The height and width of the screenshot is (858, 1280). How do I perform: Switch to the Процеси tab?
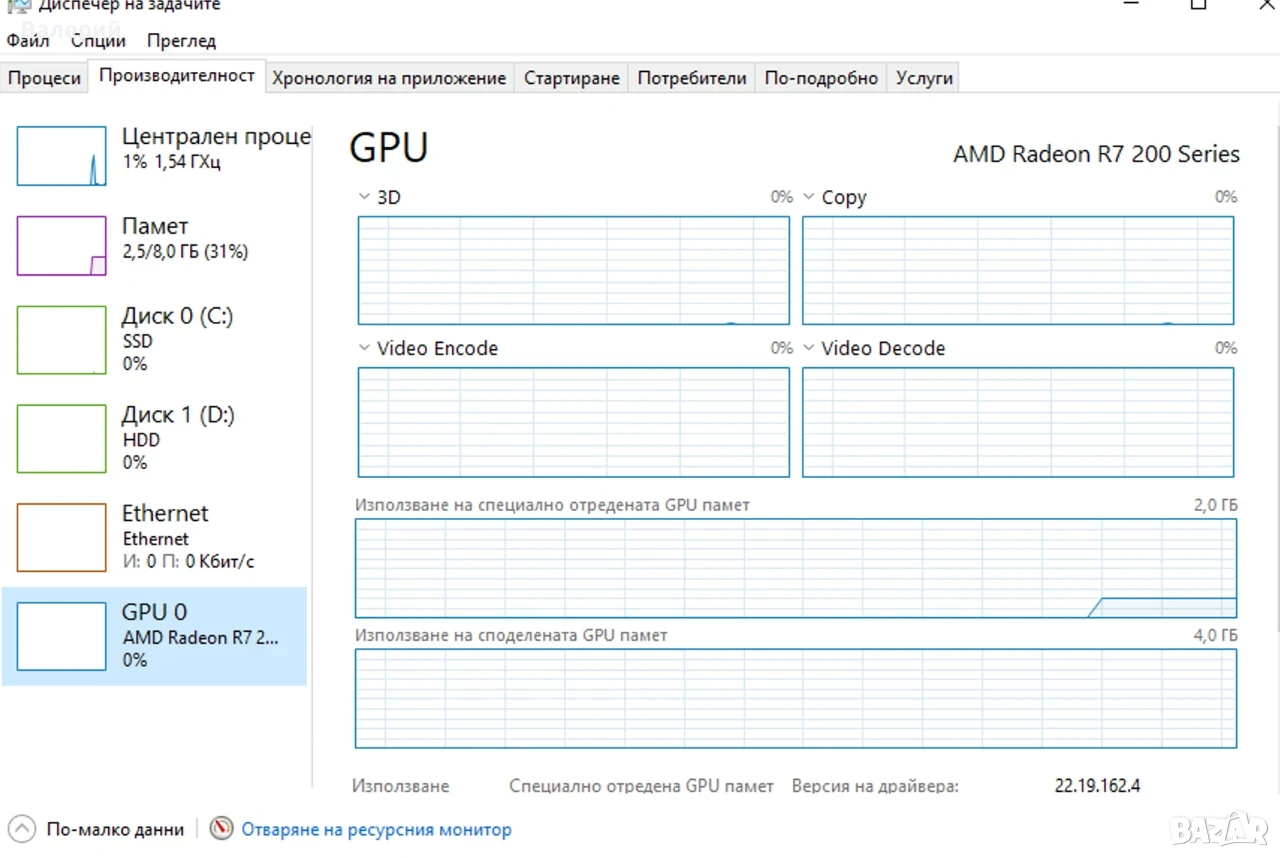[44, 78]
